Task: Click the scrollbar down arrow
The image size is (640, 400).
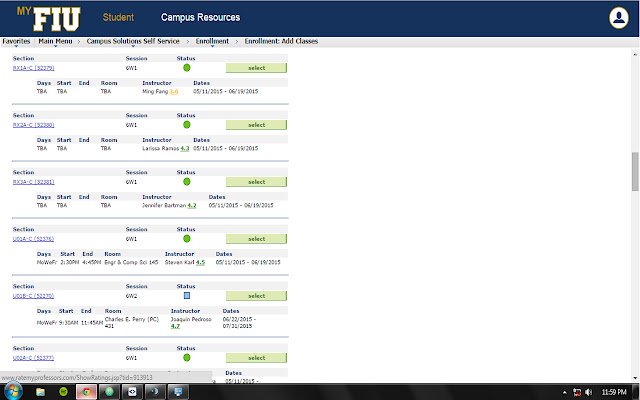Action: [x=635, y=378]
